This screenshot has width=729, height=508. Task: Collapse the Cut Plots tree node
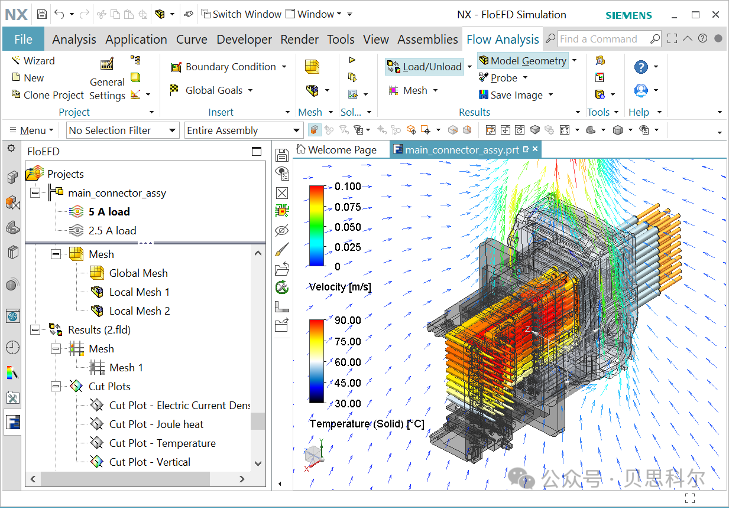tap(56, 386)
